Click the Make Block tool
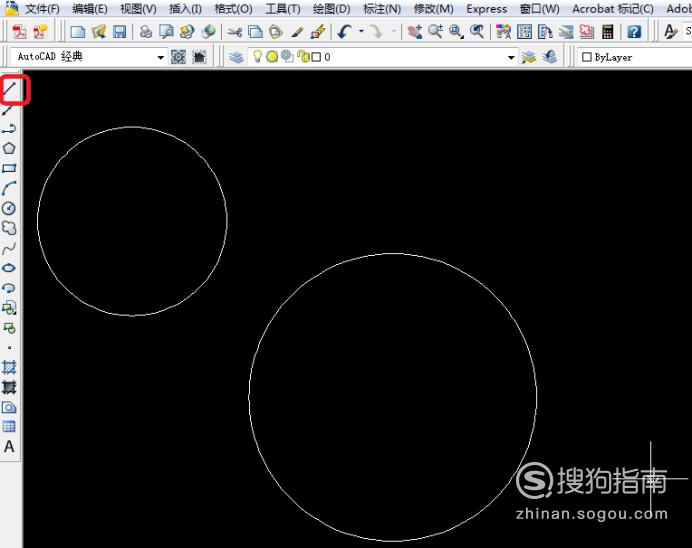Image resolution: width=692 pixels, height=548 pixels. (9, 328)
